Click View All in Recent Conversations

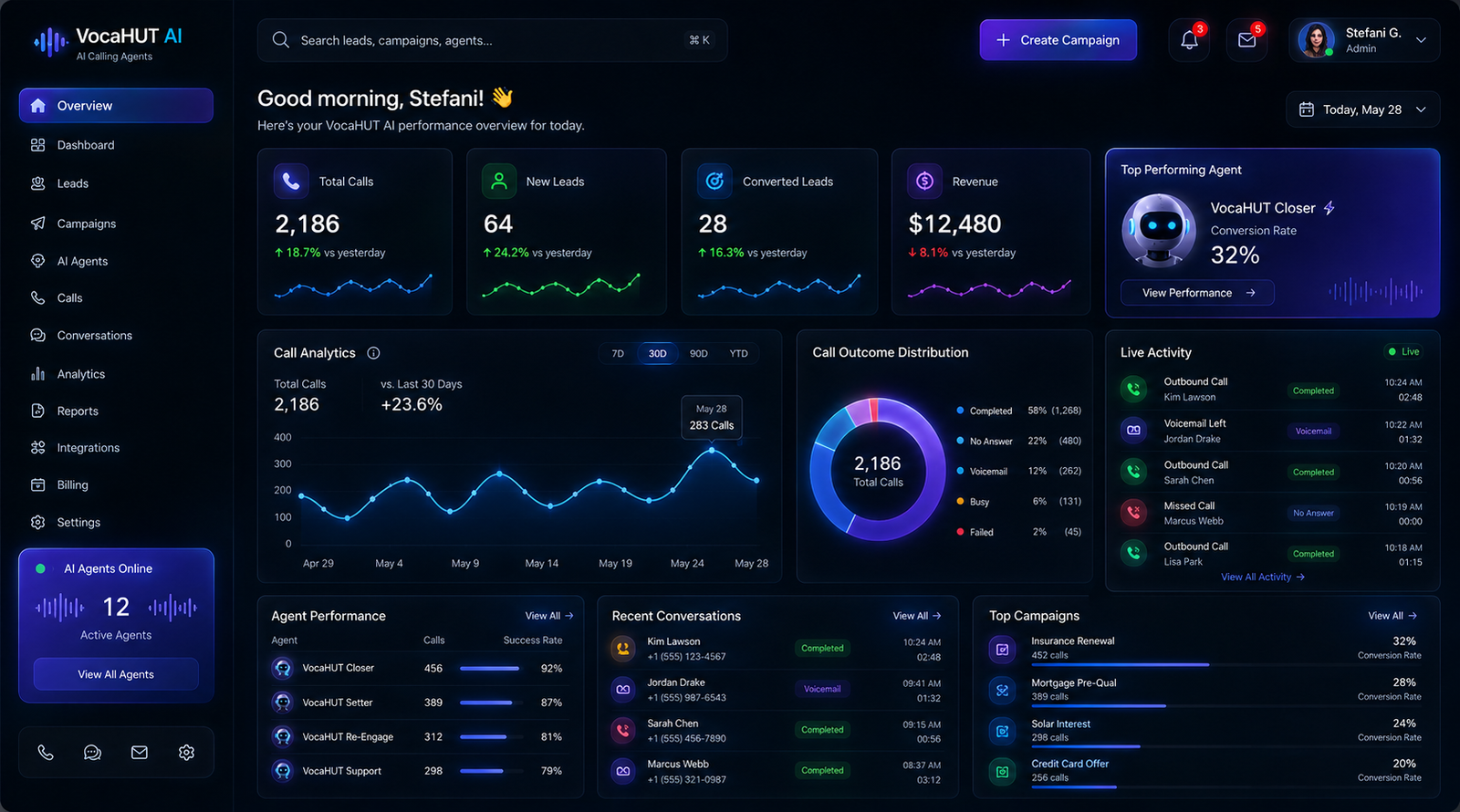[917, 616]
